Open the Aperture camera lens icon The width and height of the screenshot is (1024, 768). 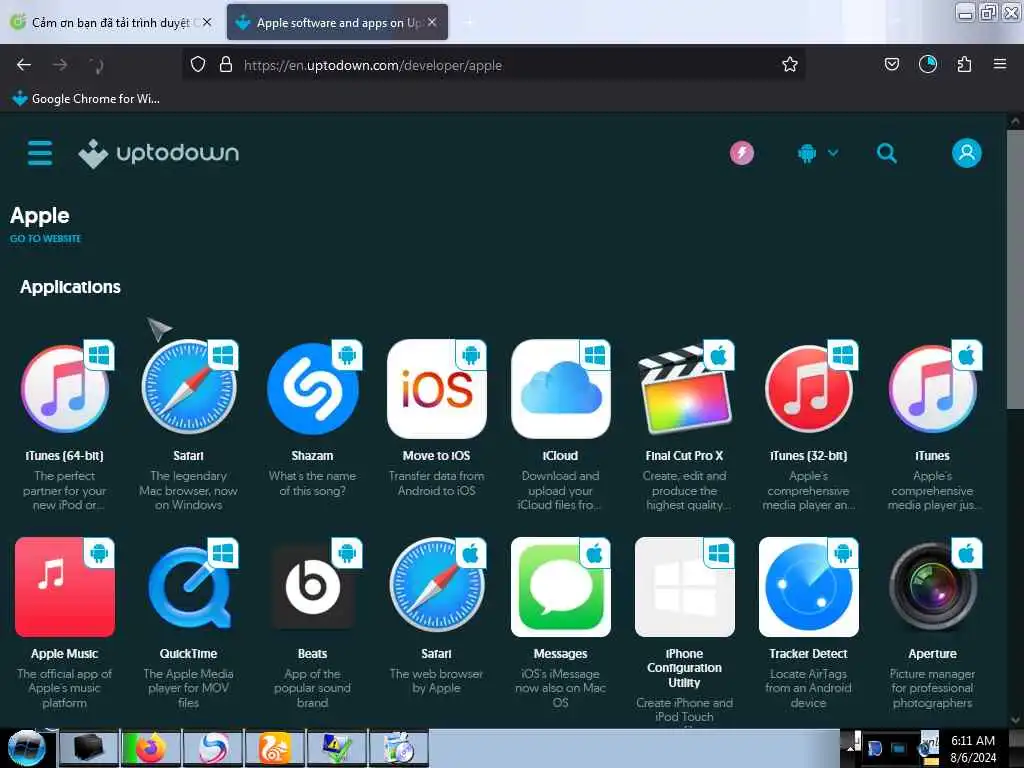933,586
